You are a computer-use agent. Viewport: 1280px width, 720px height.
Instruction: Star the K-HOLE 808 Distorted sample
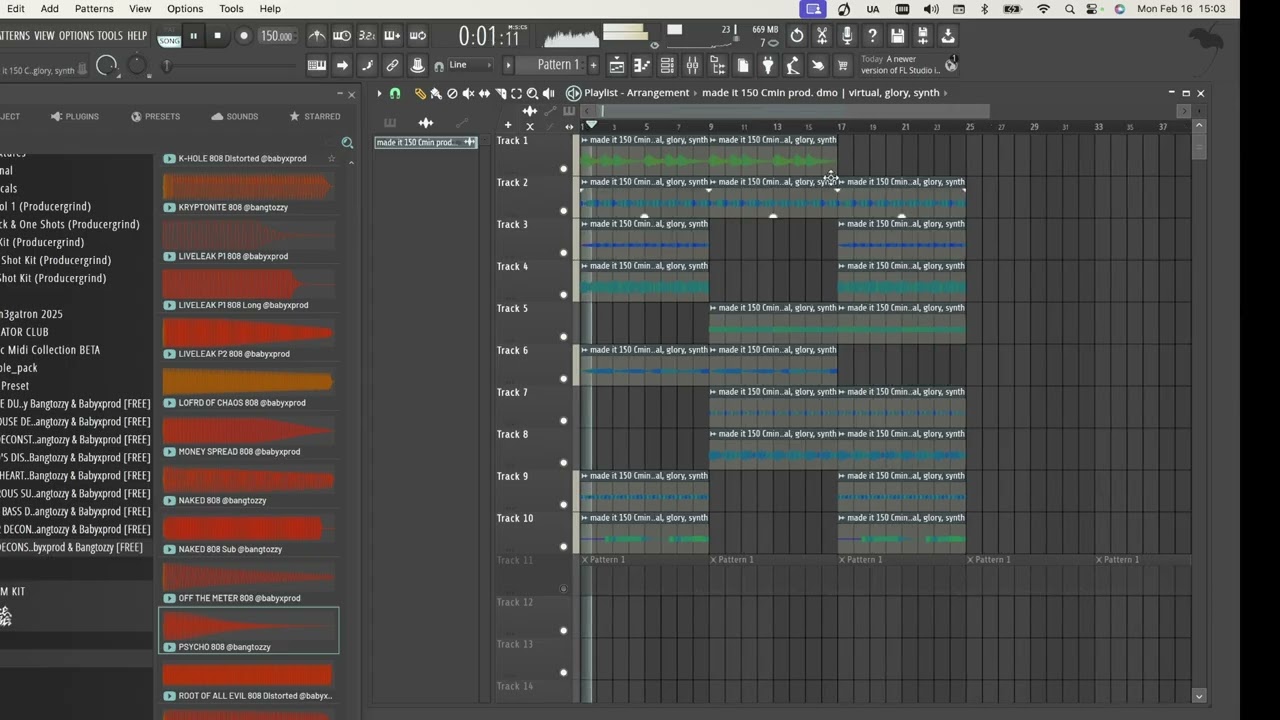coord(332,158)
